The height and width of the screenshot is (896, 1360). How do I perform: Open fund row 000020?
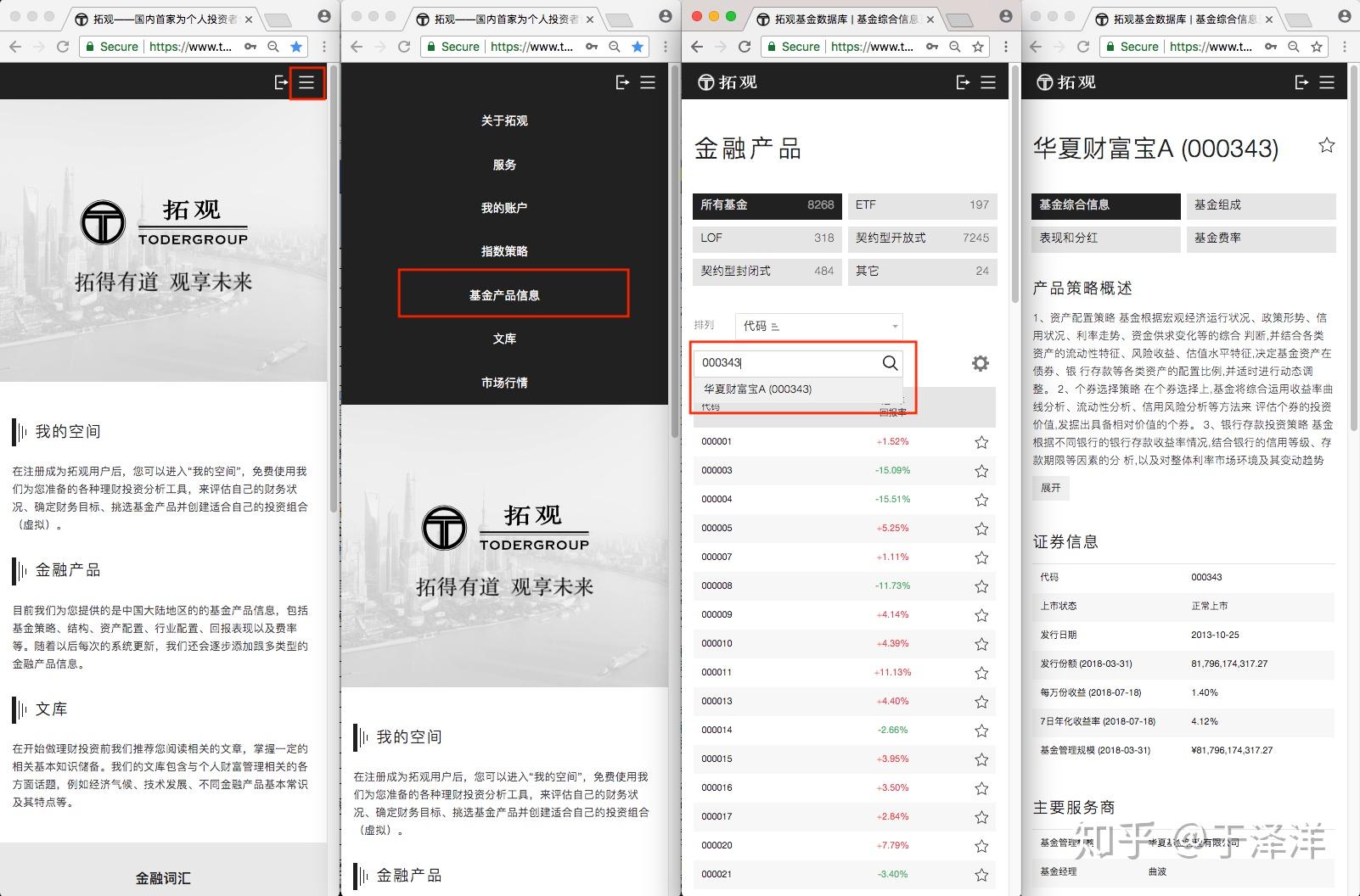[844, 846]
